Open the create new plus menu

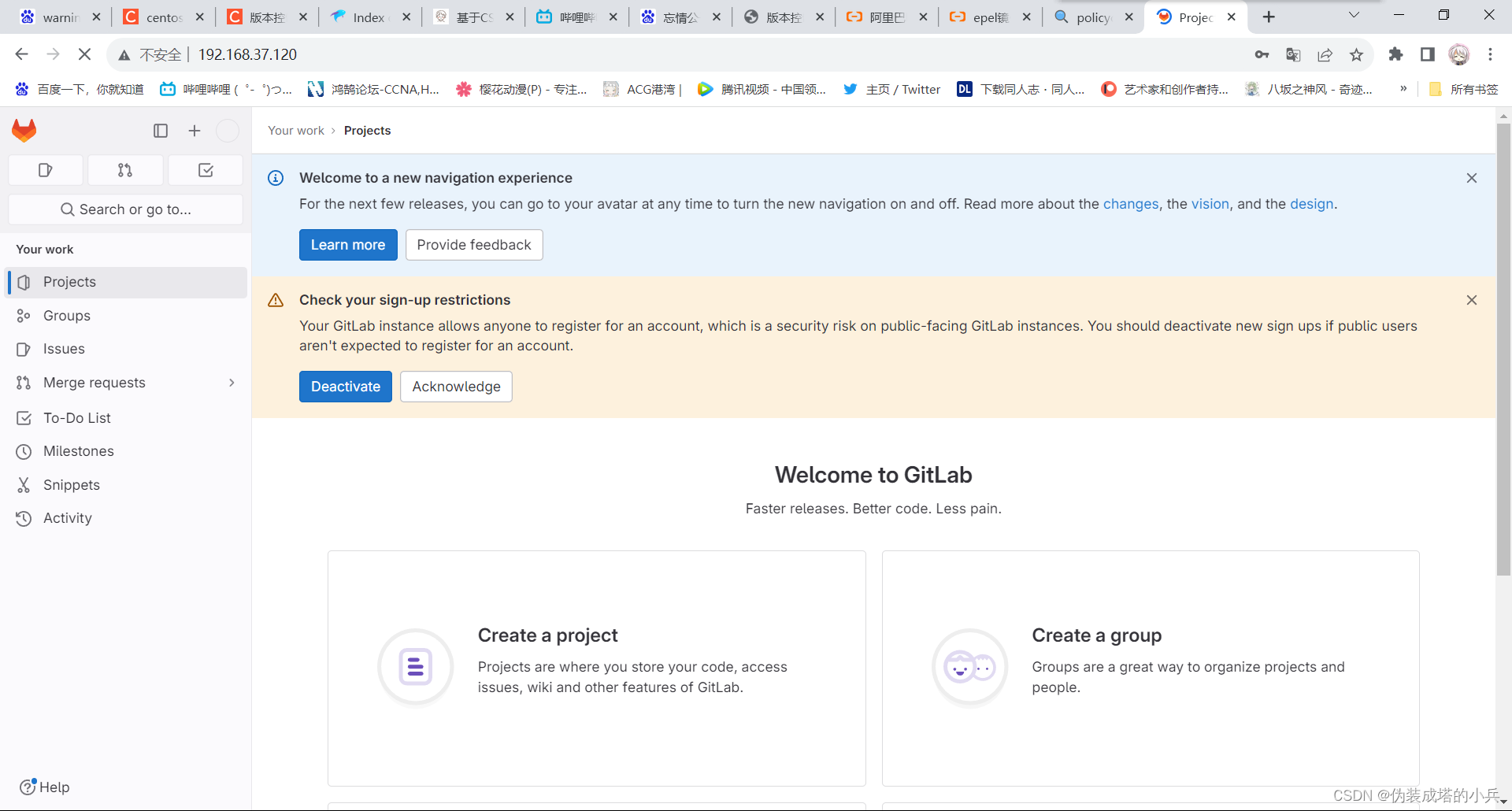pos(195,131)
